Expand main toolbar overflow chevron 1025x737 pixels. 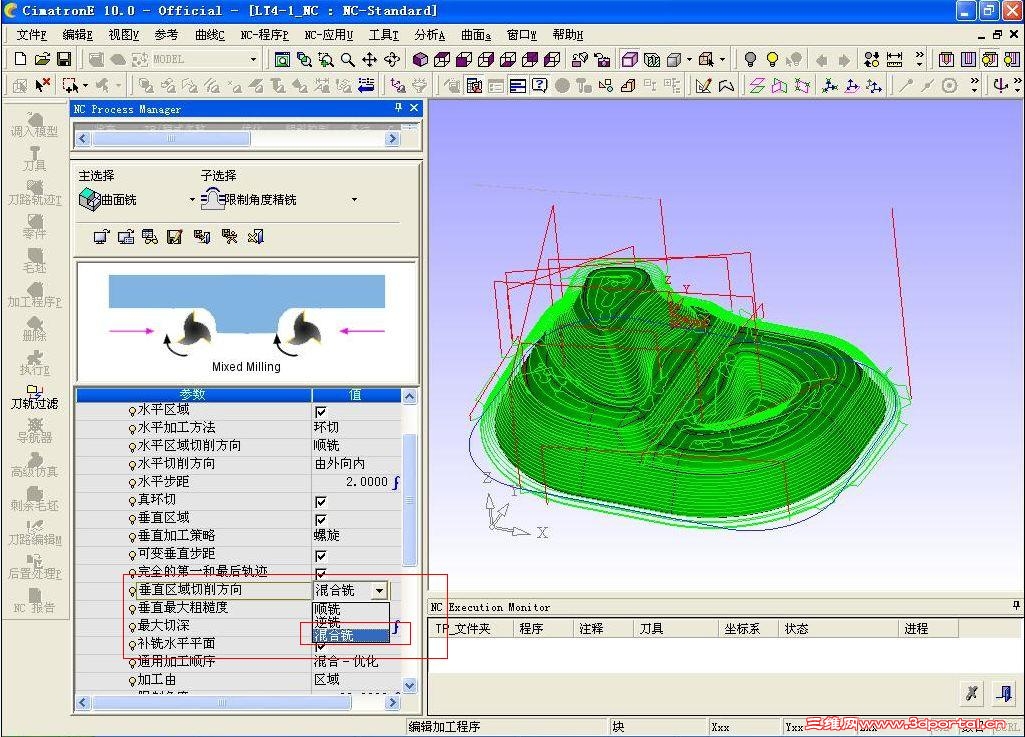(919, 60)
